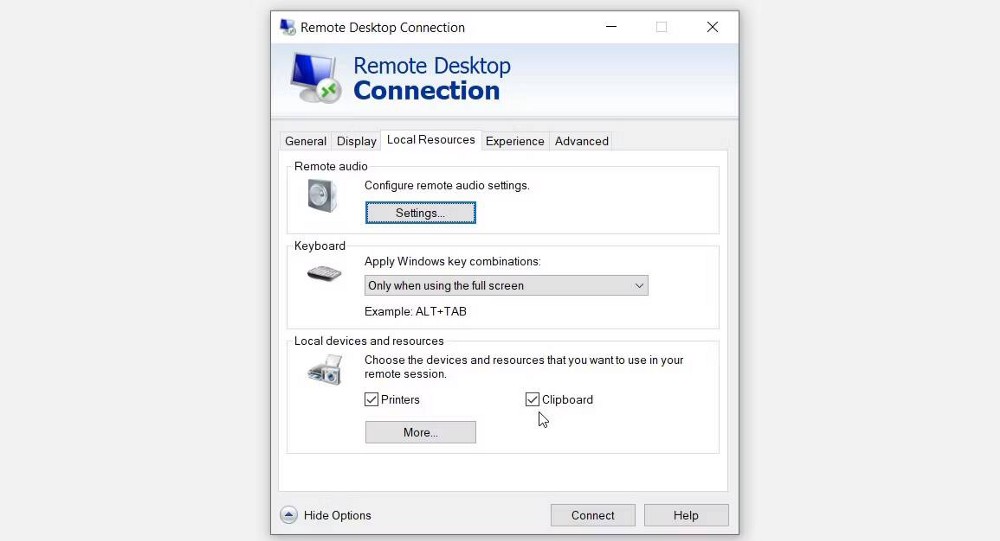The width and height of the screenshot is (1000, 541).
Task: Uncheck the Clipboard checkbox
Action: pyautogui.click(x=532, y=399)
